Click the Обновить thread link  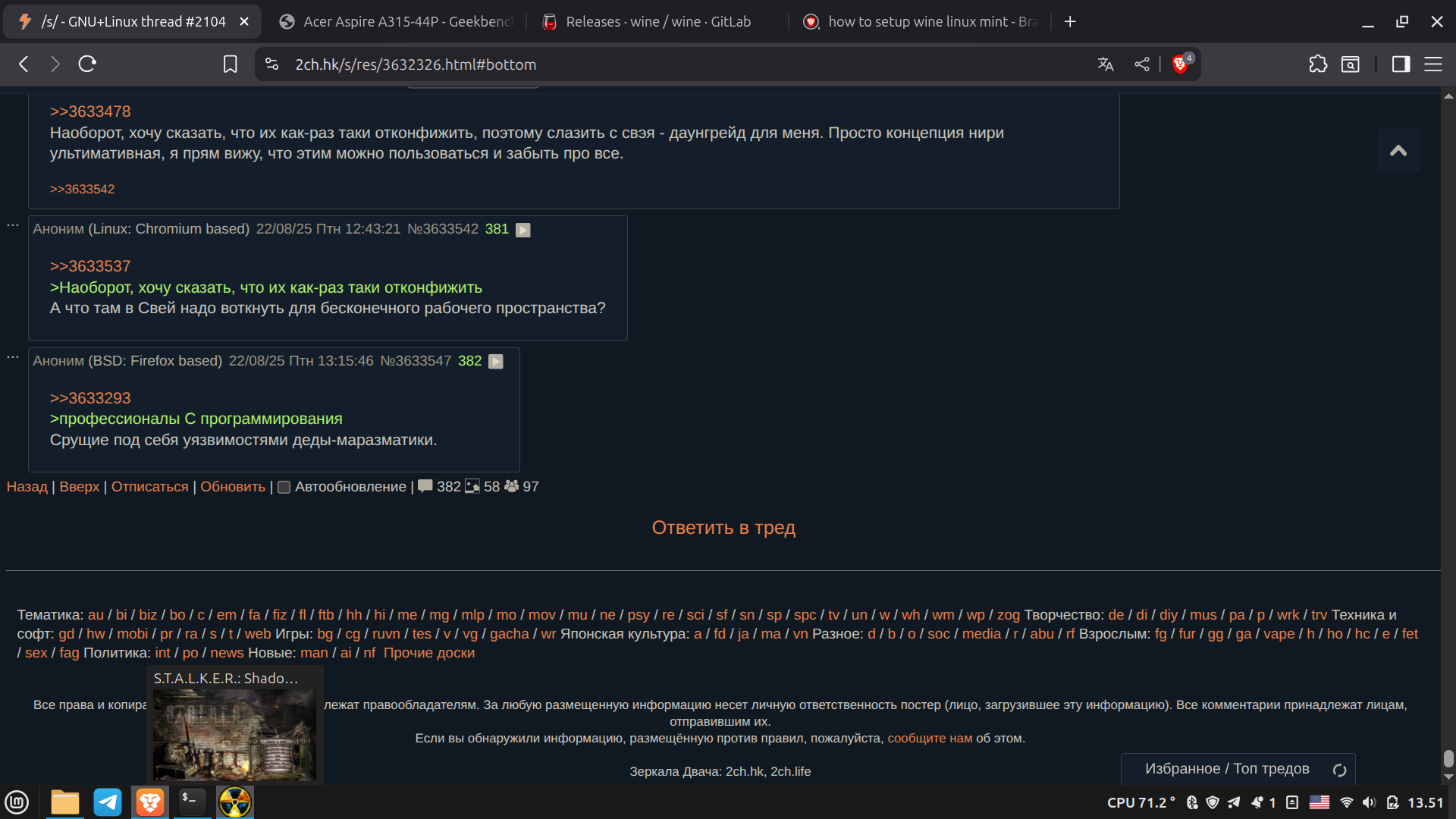[x=233, y=487]
